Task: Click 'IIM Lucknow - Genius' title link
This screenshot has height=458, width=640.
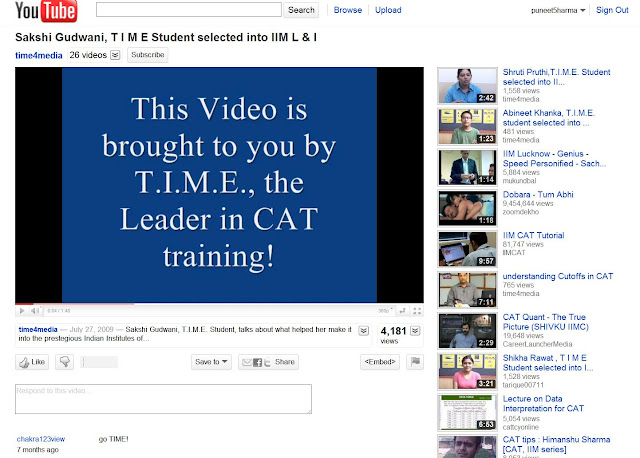Action: click(554, 159)
